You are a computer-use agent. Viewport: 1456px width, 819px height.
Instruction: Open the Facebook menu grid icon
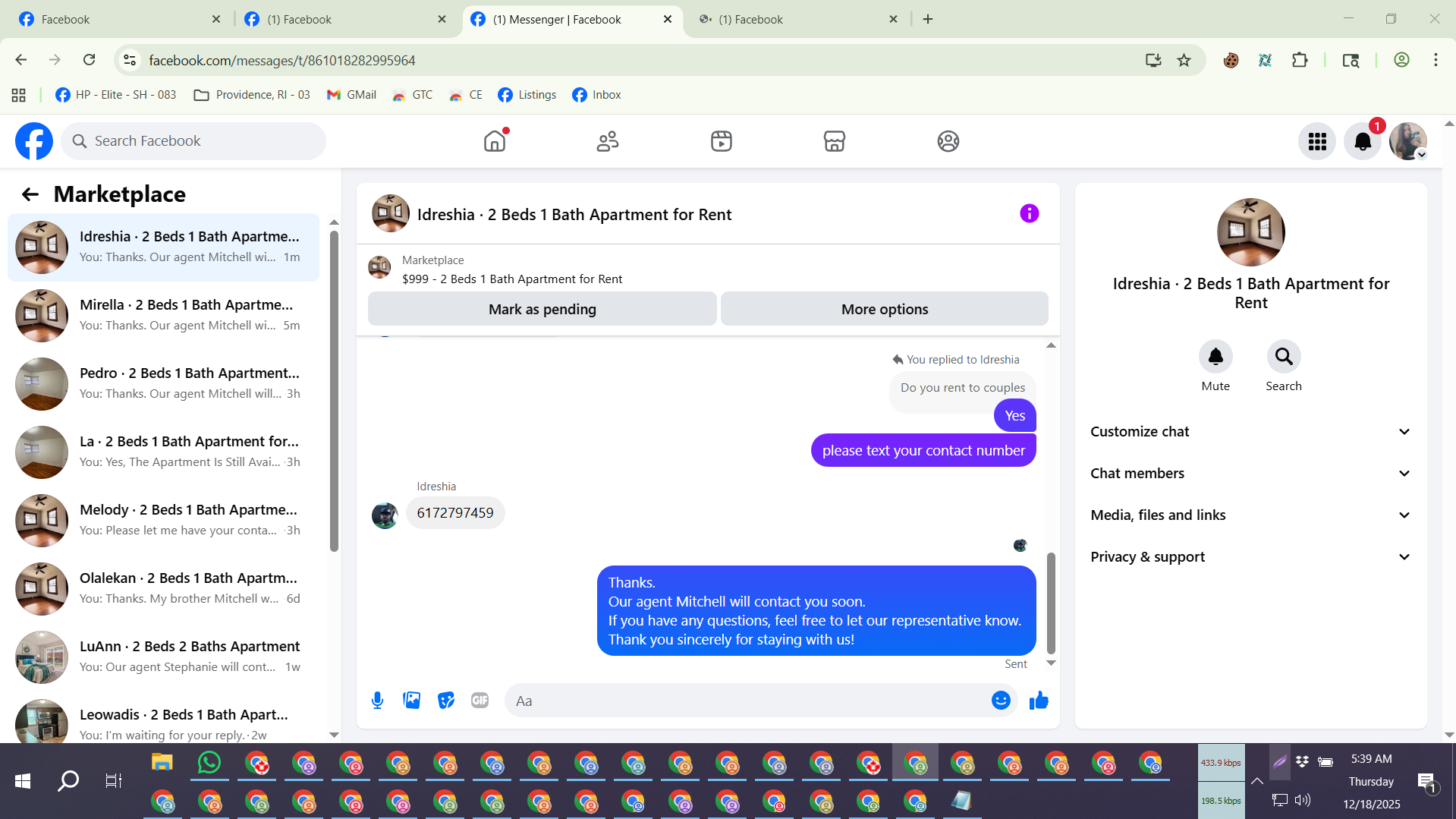coord(1317,141)
